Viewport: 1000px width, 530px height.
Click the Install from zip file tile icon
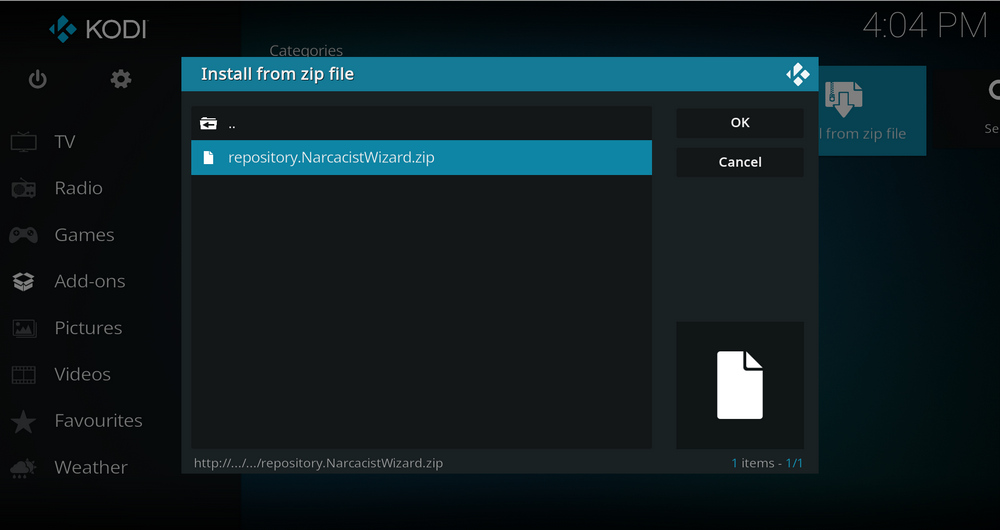[x=843, y=100]
